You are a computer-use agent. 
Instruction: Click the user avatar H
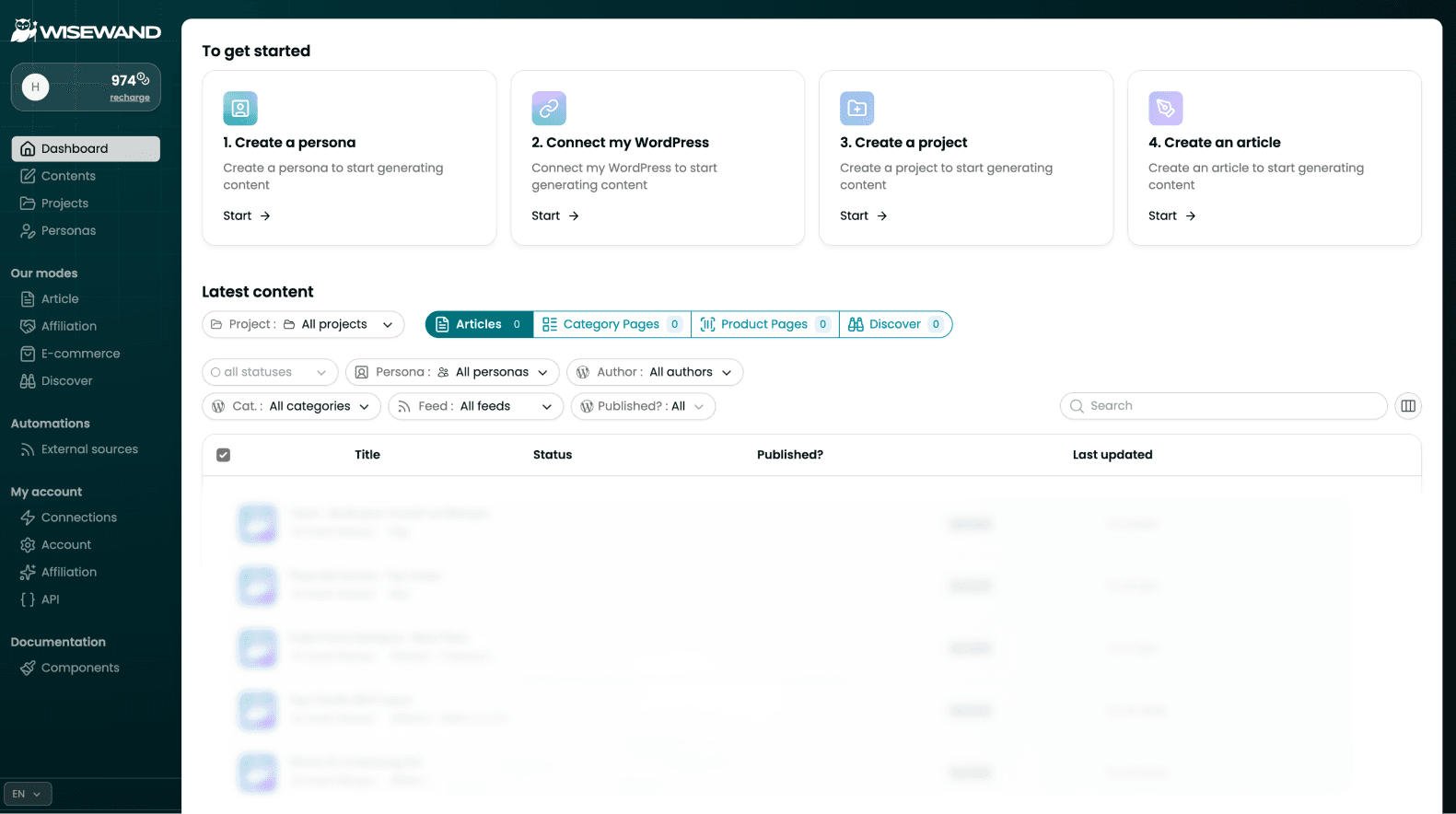pos(36,87)
